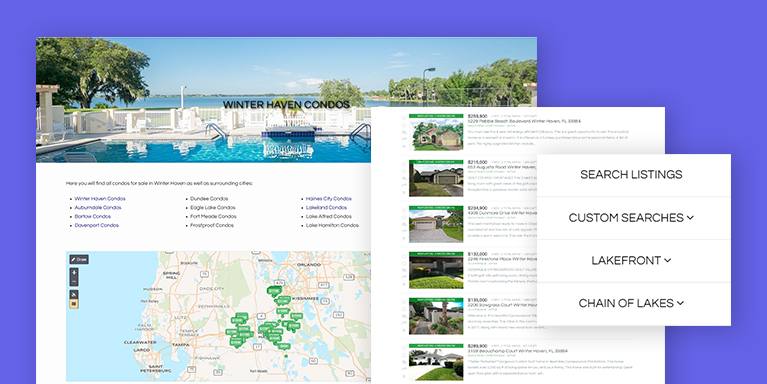The height and width of the screenshot is (384, 767).
Task: Favorite the $259,900 Pebble Beach listing with star
Action: [x=404, y=118]
